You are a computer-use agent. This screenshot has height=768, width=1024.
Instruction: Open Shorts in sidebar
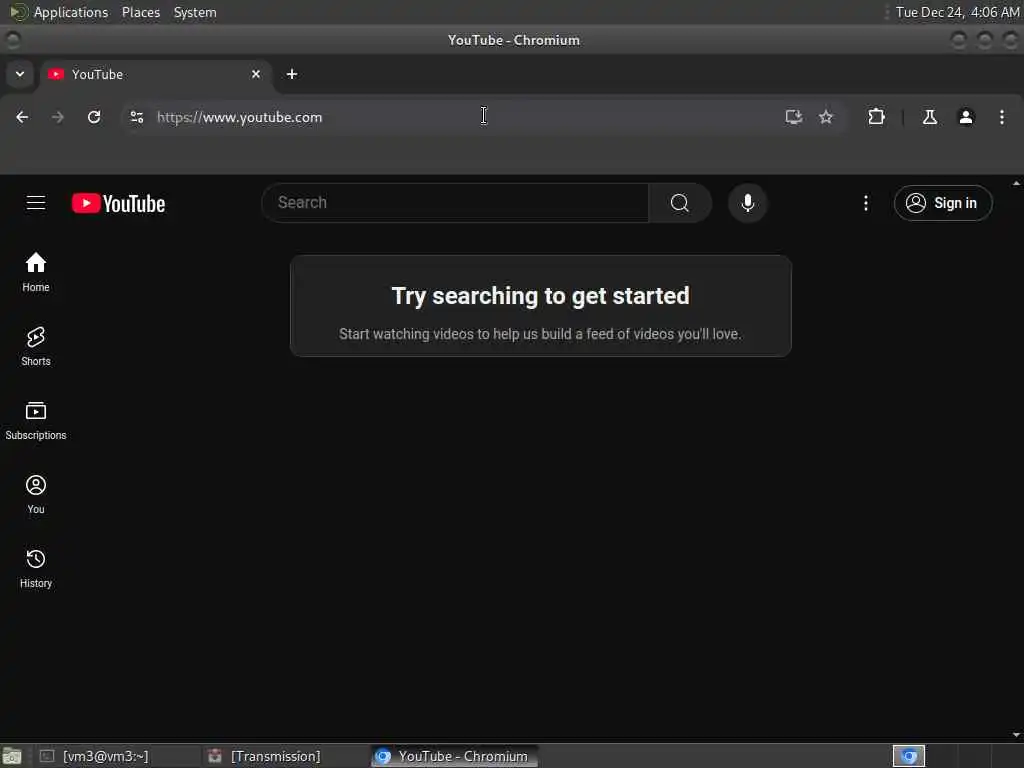36,346
